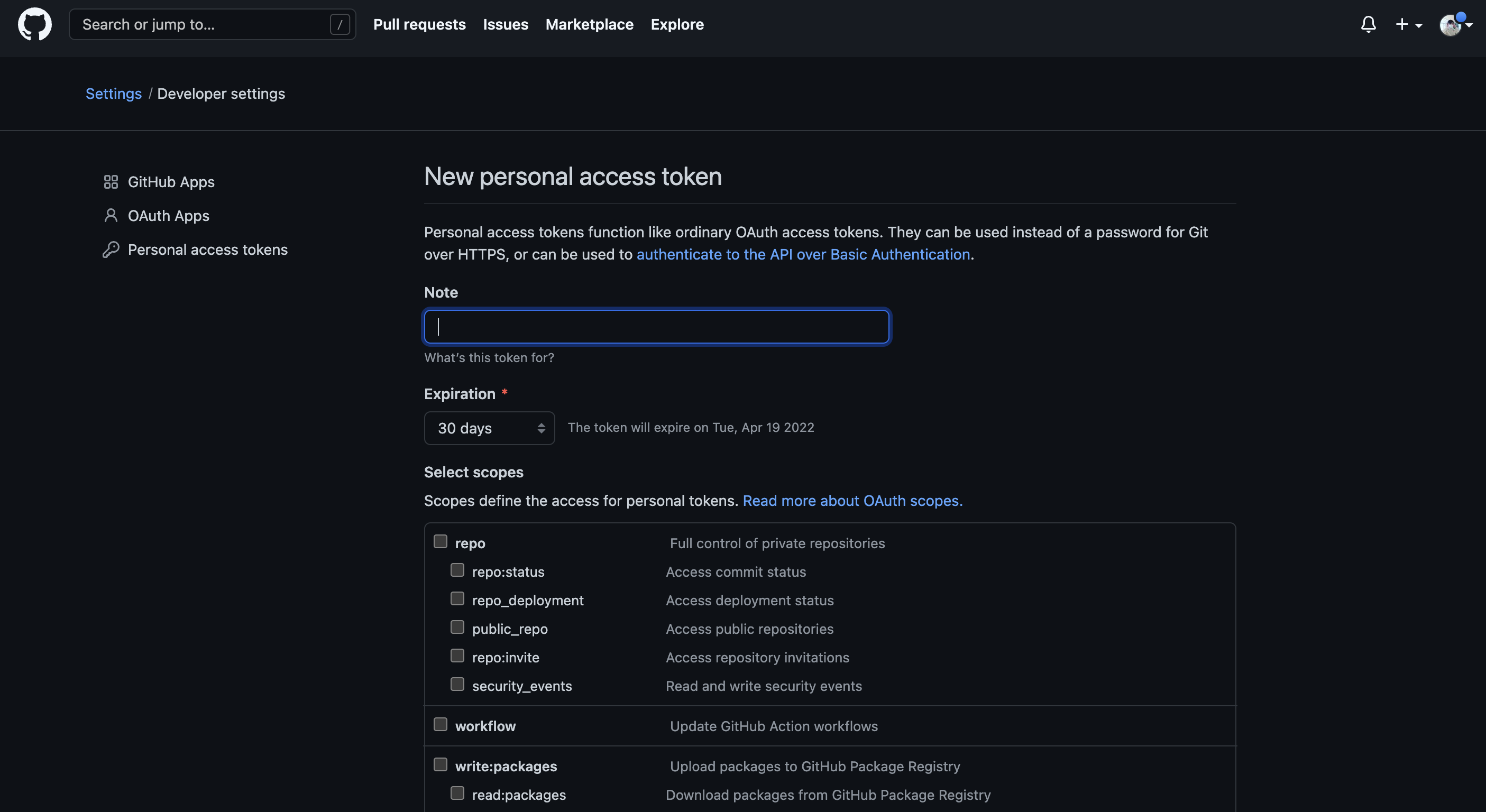Open the notifications bell
The height and width of the screenshot is (812, 1486).
1368,24
